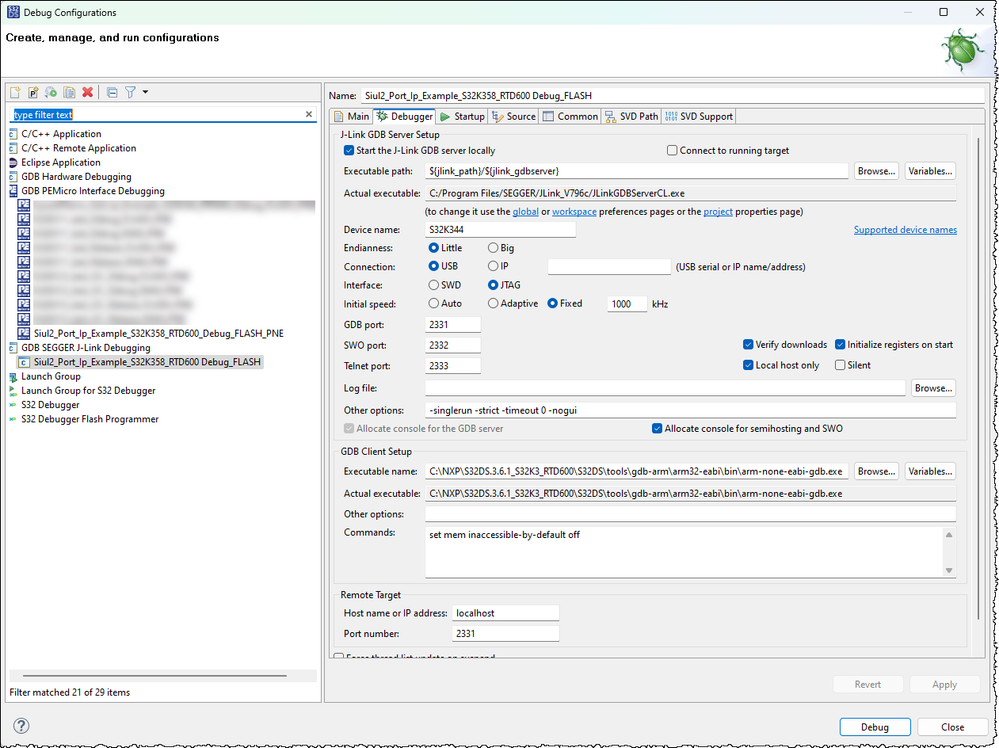Screen dimensions: 999x748
Task: Switch to the SVD Support tab
Action: pyautogui.click(x=699, y=116)
